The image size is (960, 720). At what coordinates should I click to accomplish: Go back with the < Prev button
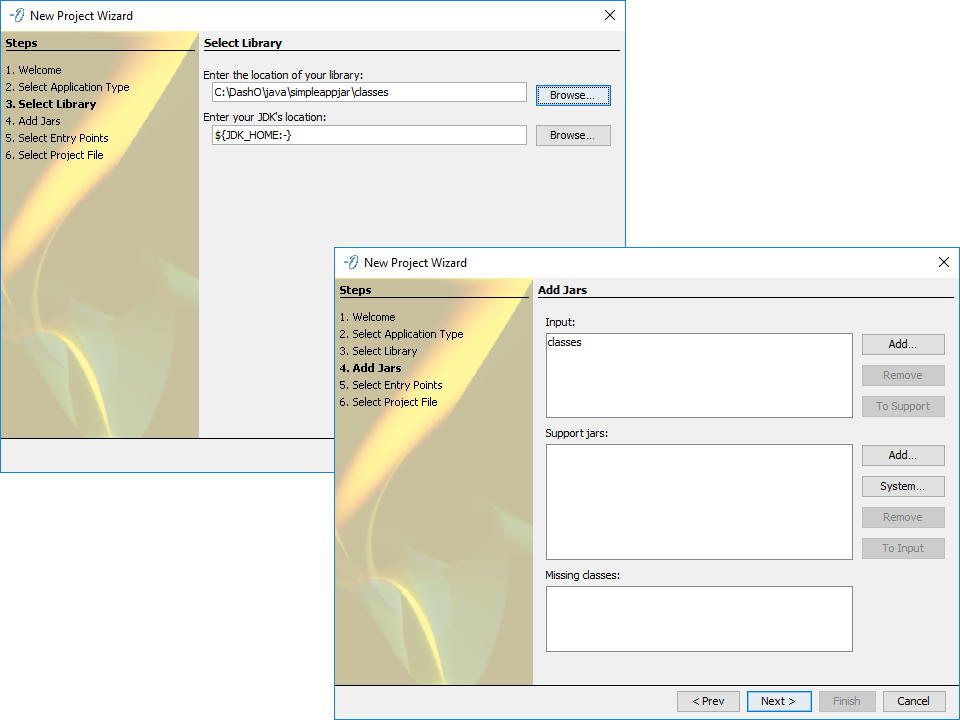coord(708,701)
